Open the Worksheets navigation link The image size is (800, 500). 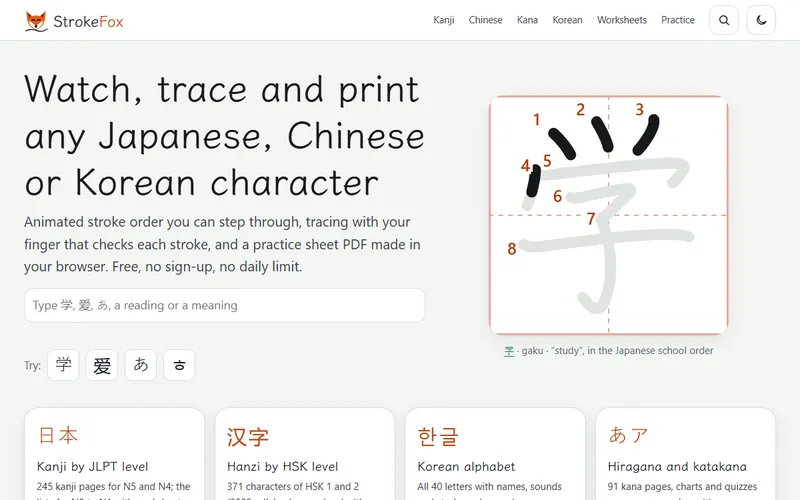coord(621,20)
